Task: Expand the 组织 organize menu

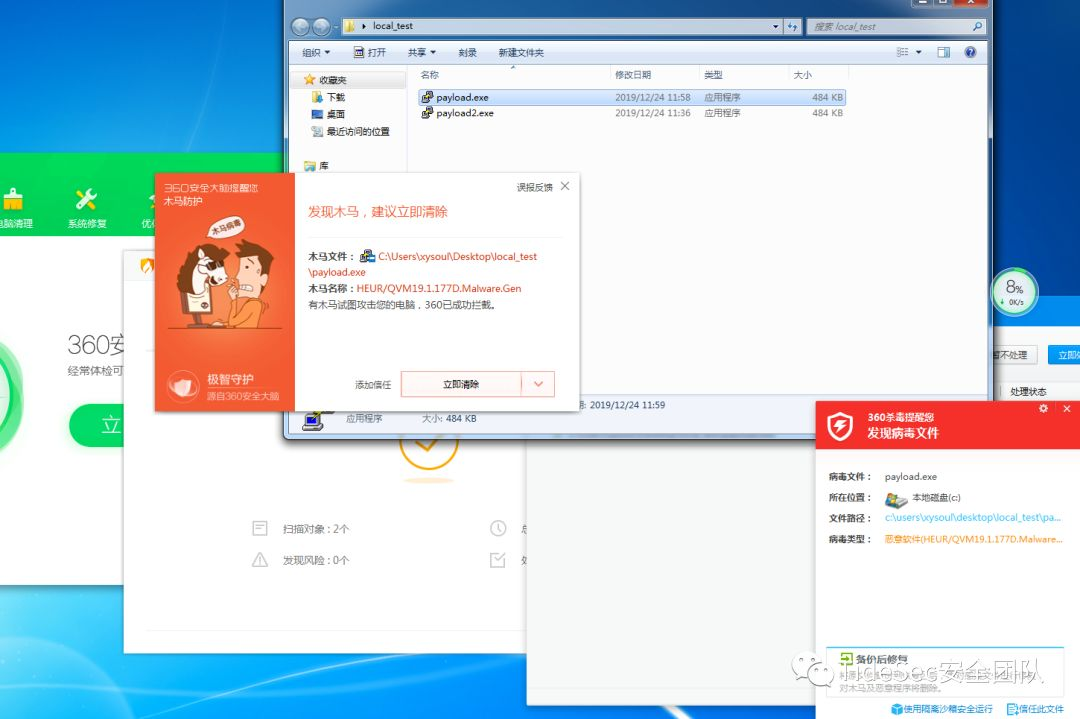Action: pos(316,52)
